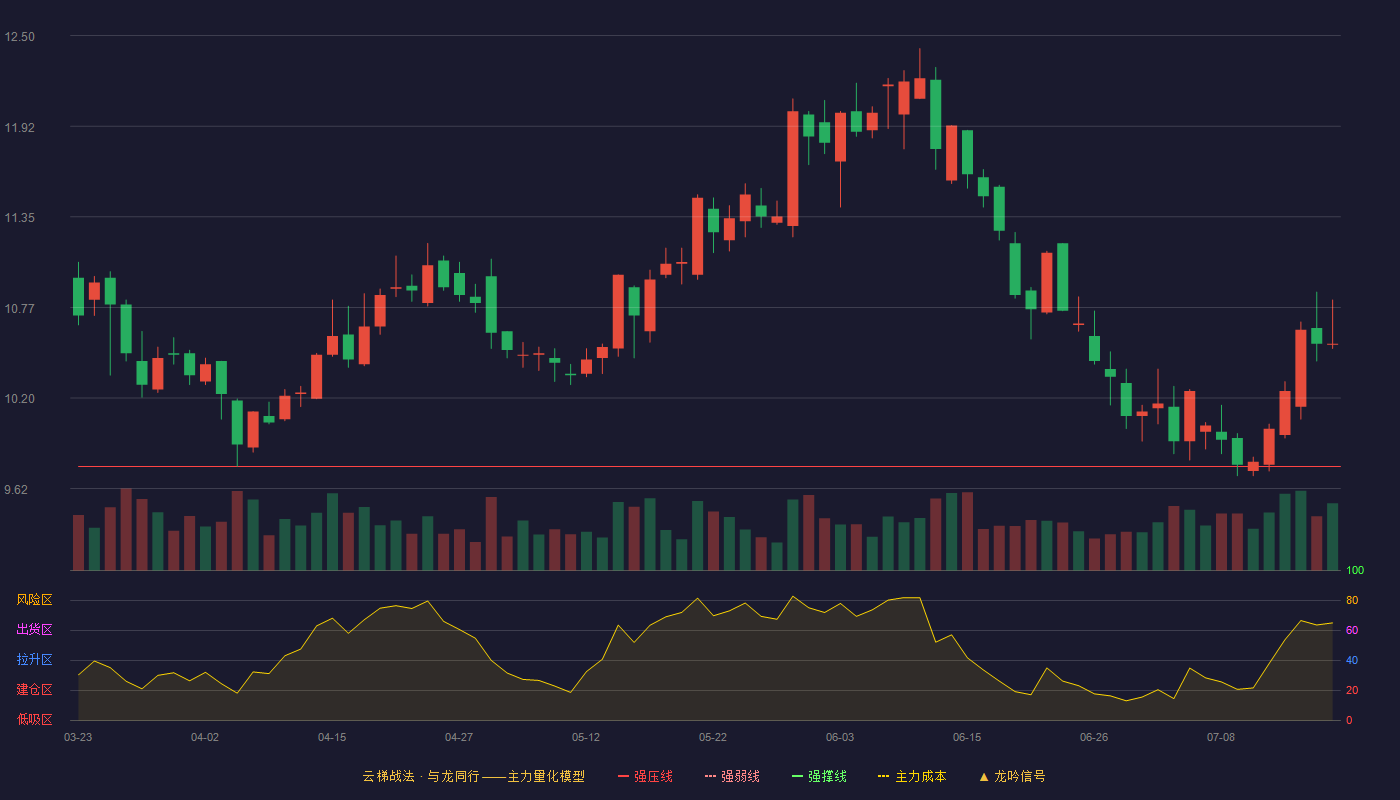Toggle the 主力成本 legend entry
Viewport: 1400px width, 800px height.
[912, 776]
